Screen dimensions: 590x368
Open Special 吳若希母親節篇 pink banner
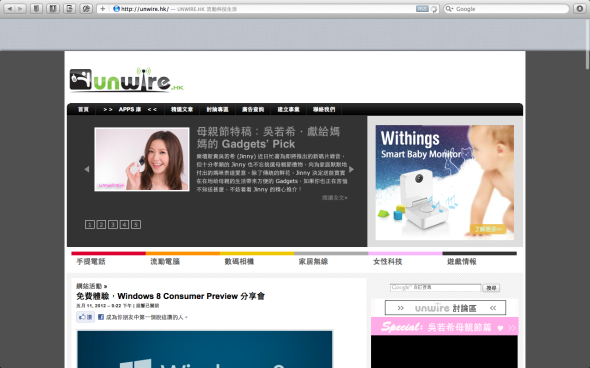tap(444, 327)
